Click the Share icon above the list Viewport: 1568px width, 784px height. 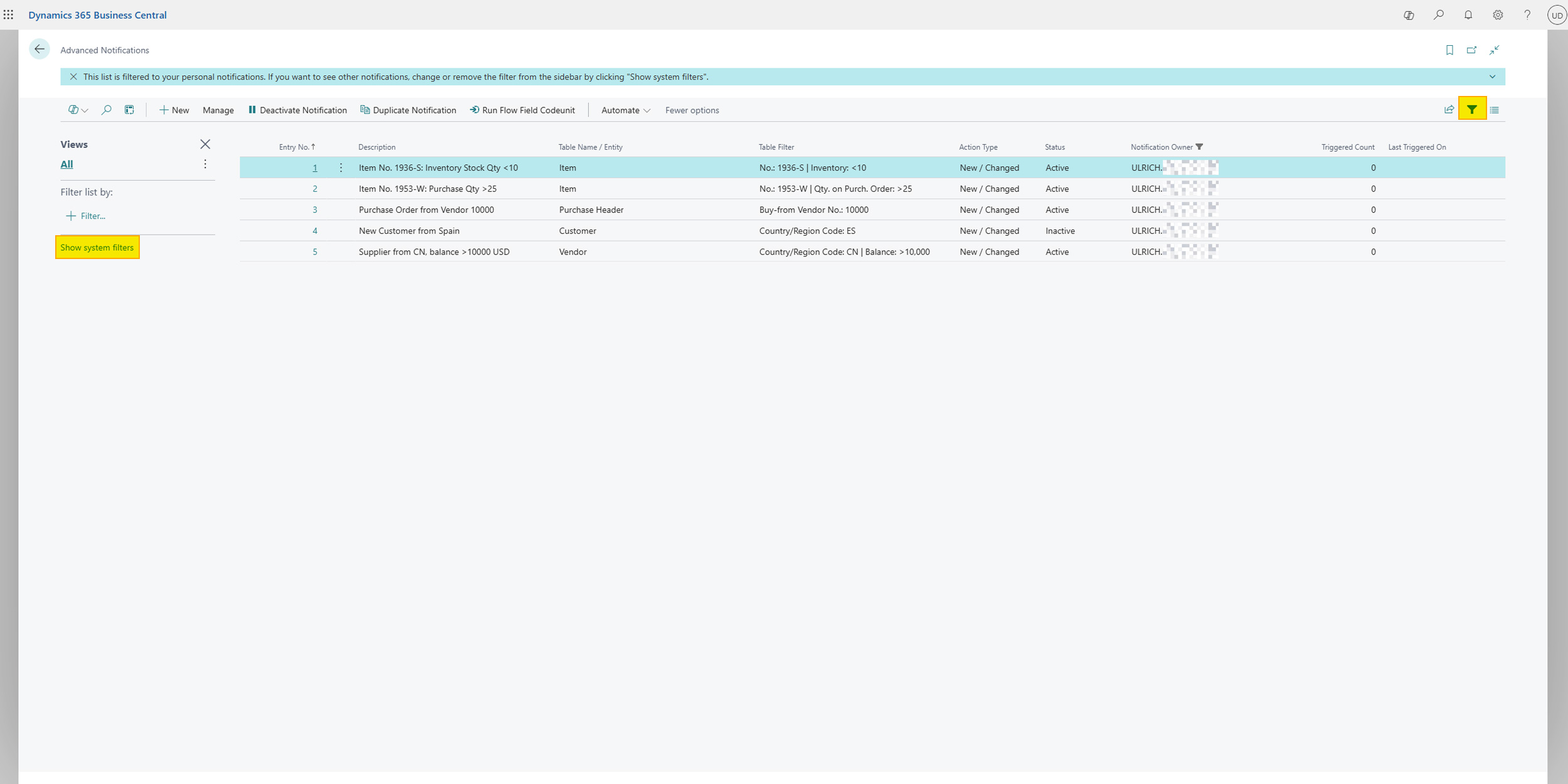point(1449,110)
